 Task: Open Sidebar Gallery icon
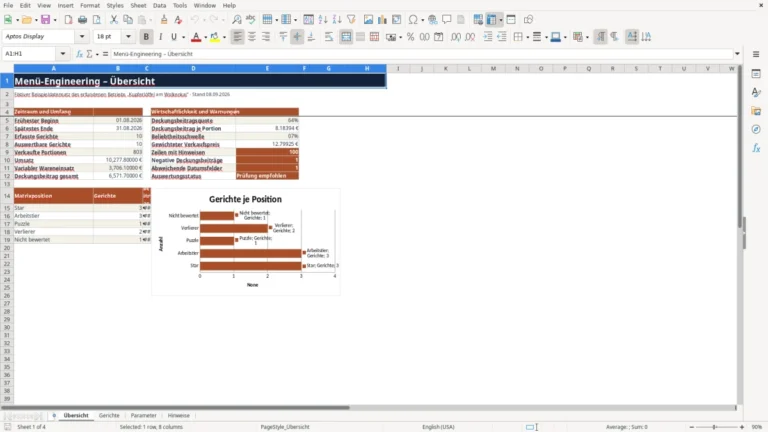click(x=756, y=111)
